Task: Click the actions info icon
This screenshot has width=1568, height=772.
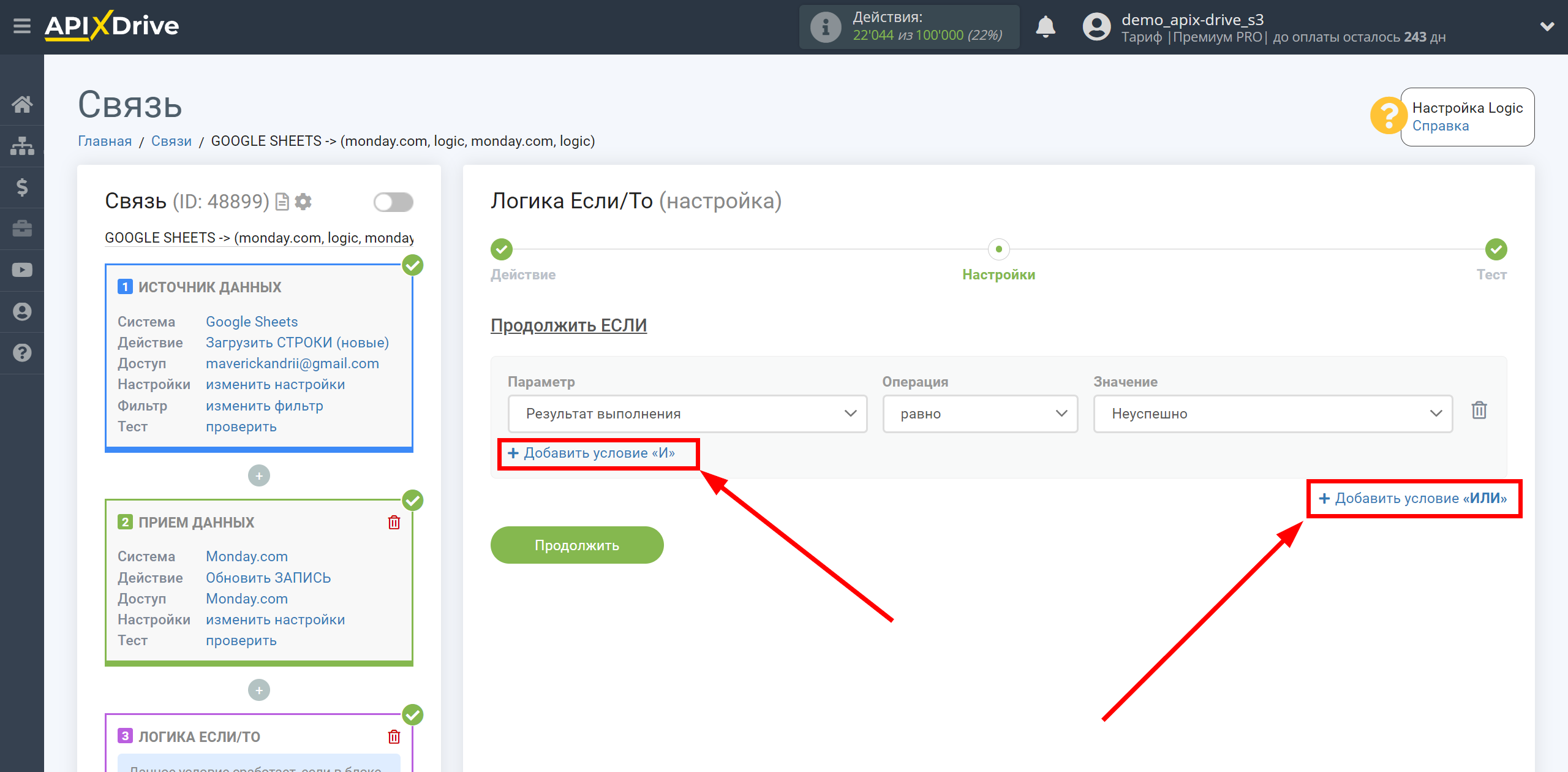Action: [x=825, y=27]
